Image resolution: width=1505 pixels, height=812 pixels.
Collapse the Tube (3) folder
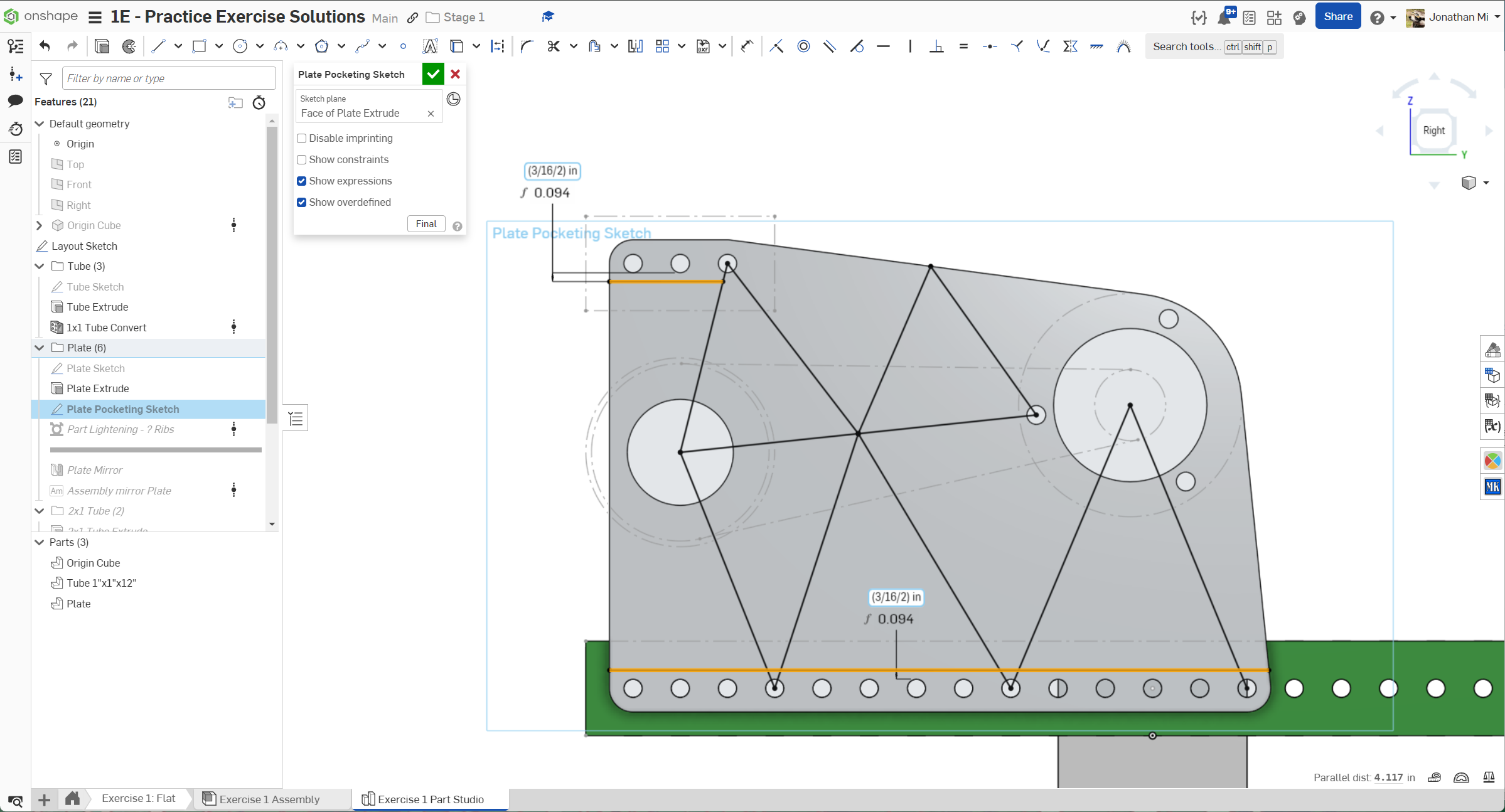pos(40,266)
